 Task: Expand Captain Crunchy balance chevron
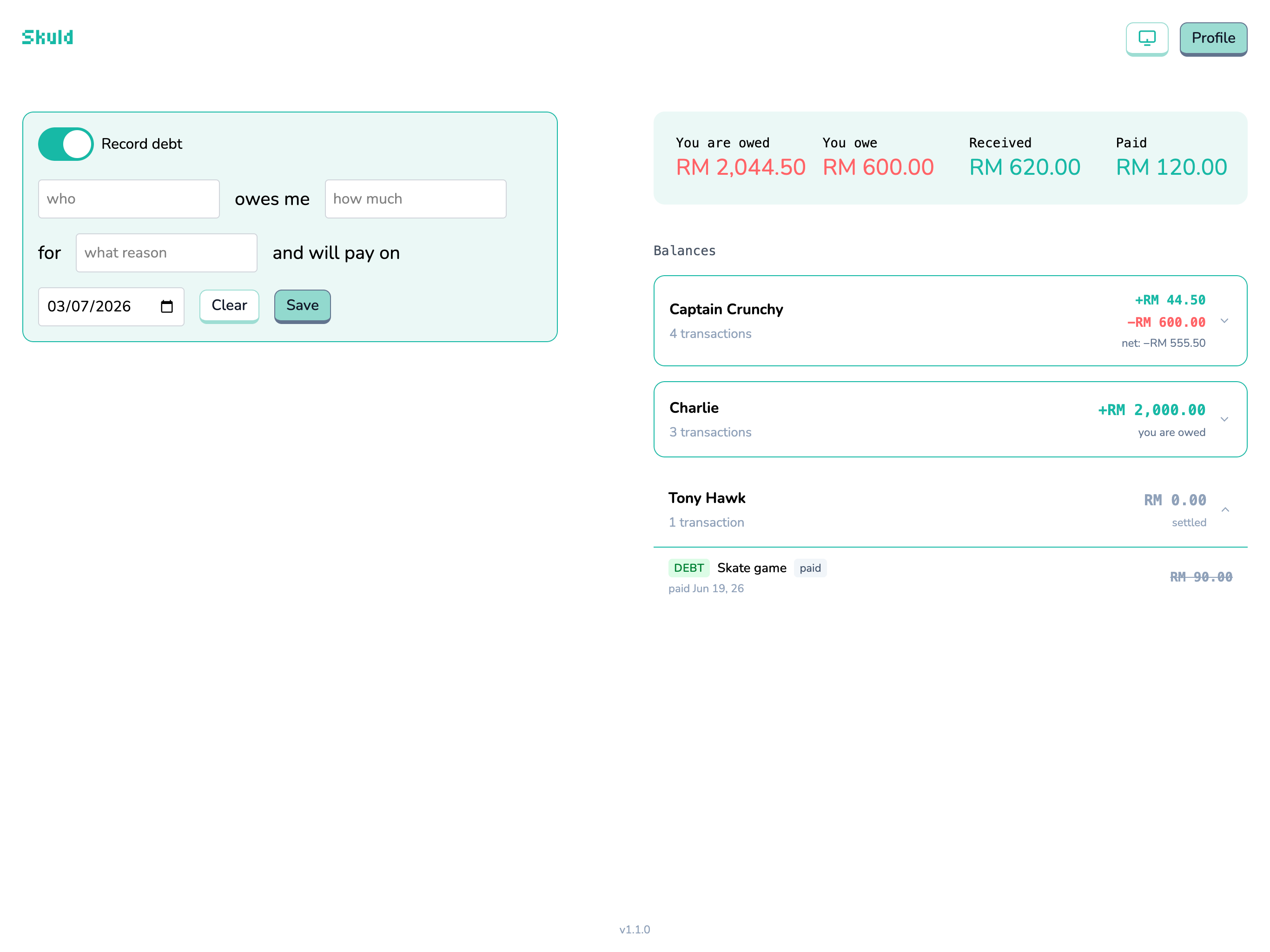tap(1224, 321)
